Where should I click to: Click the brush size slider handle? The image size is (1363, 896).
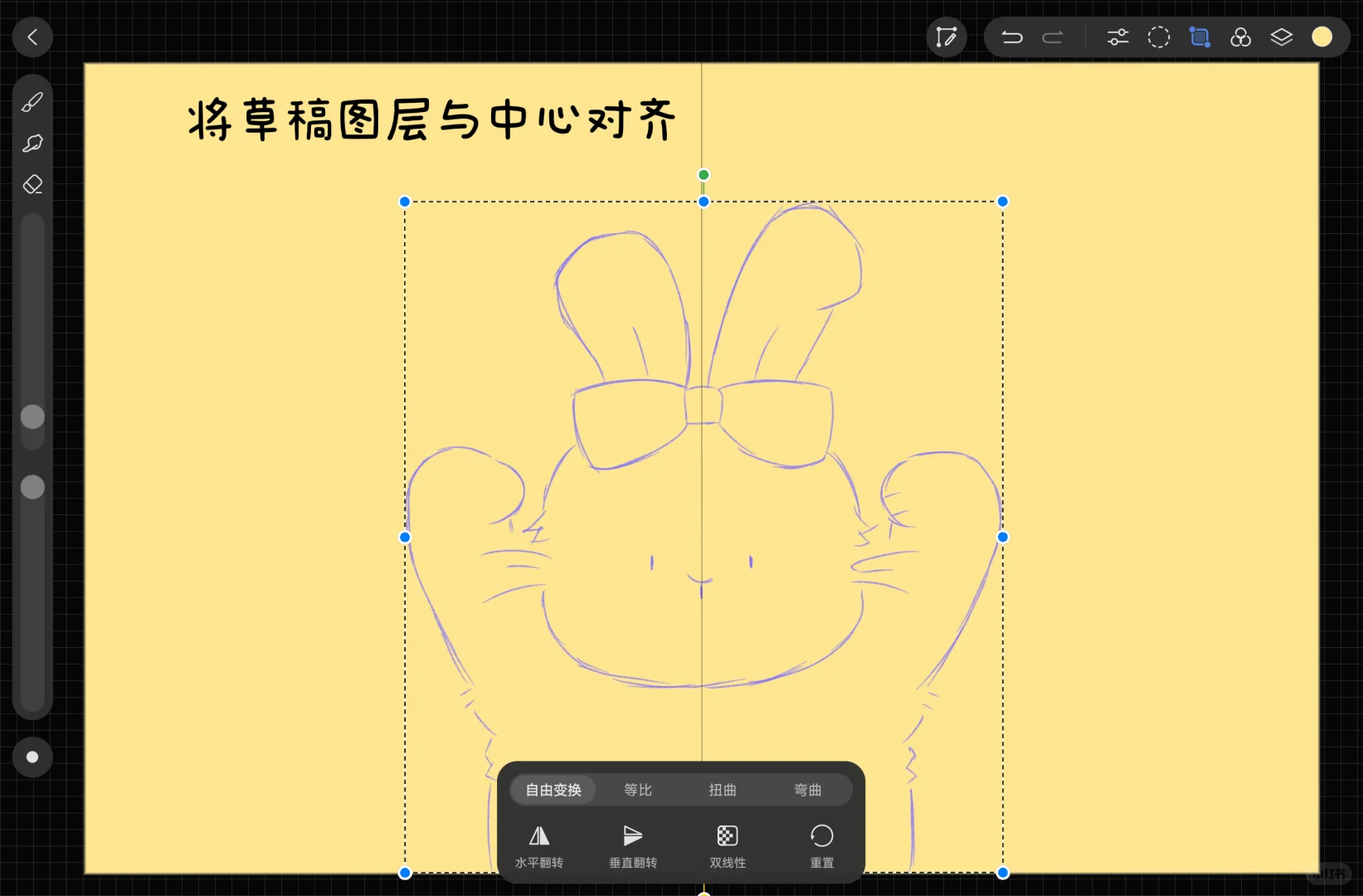pyautogui.click(x=32, y=418)
